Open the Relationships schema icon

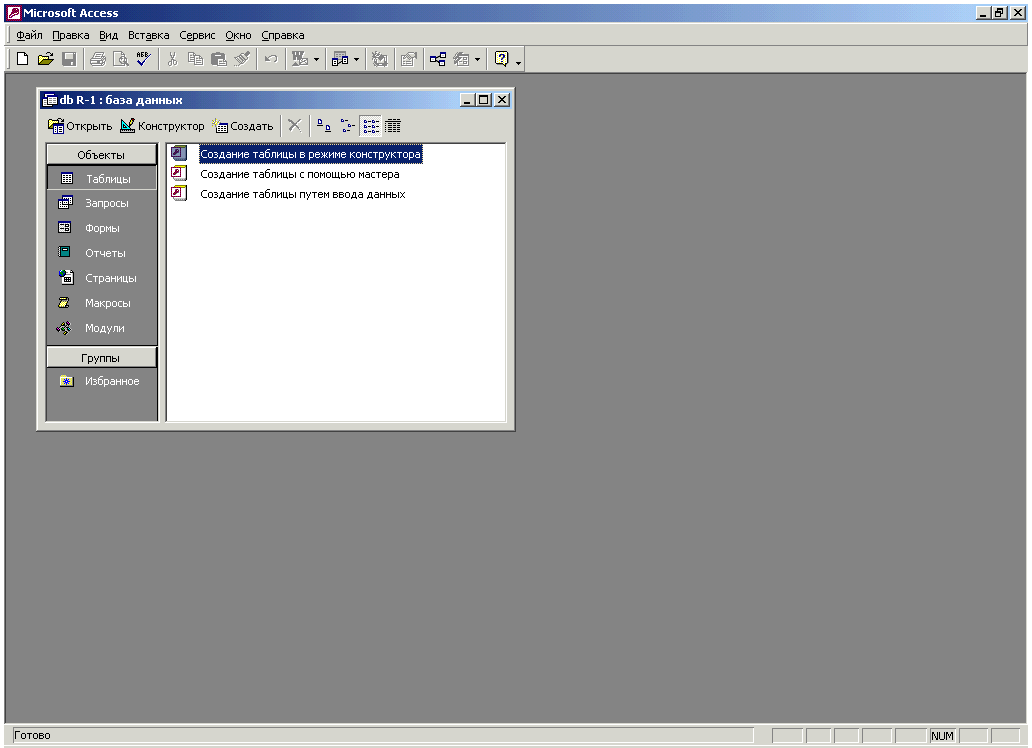point(438,59)
